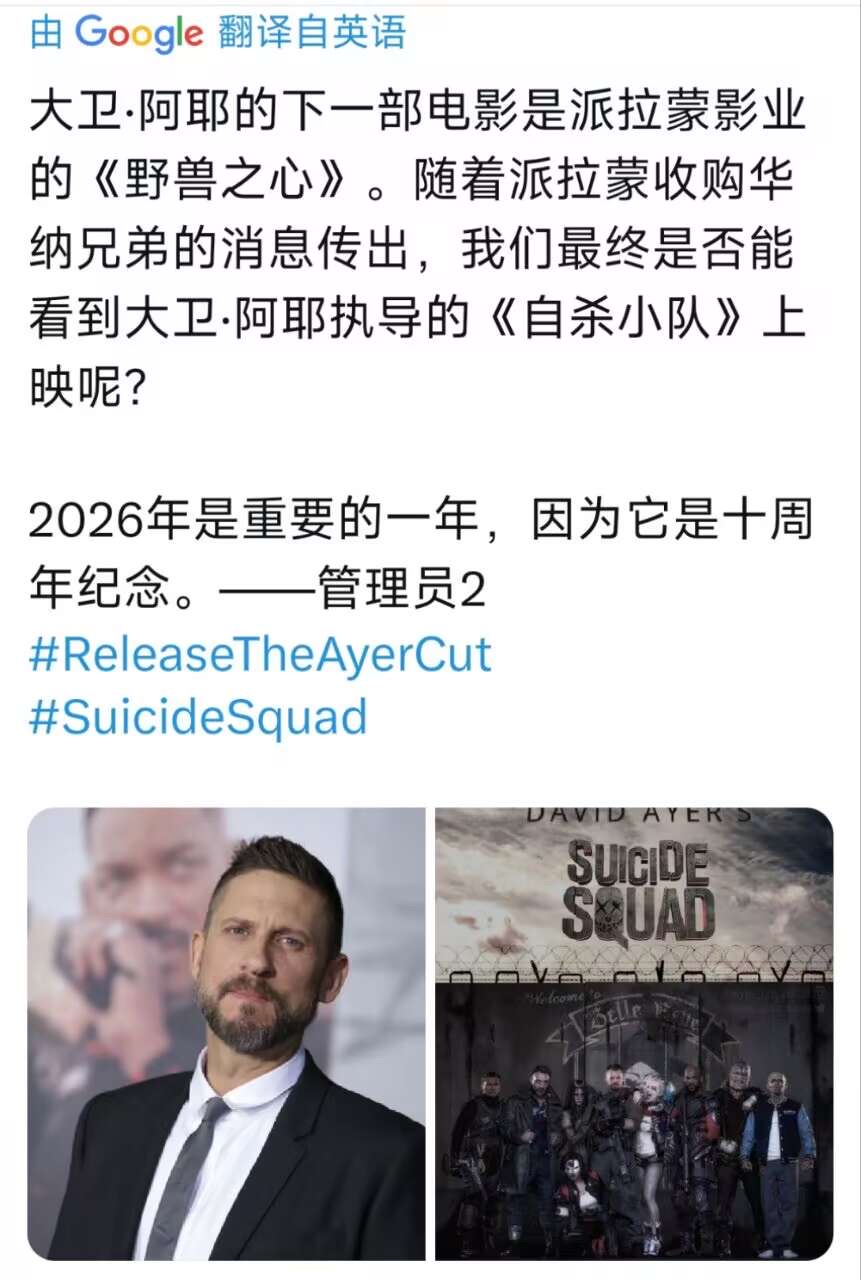Open the #ReleaseTheAyerCut hashtag

pos(260,655)
